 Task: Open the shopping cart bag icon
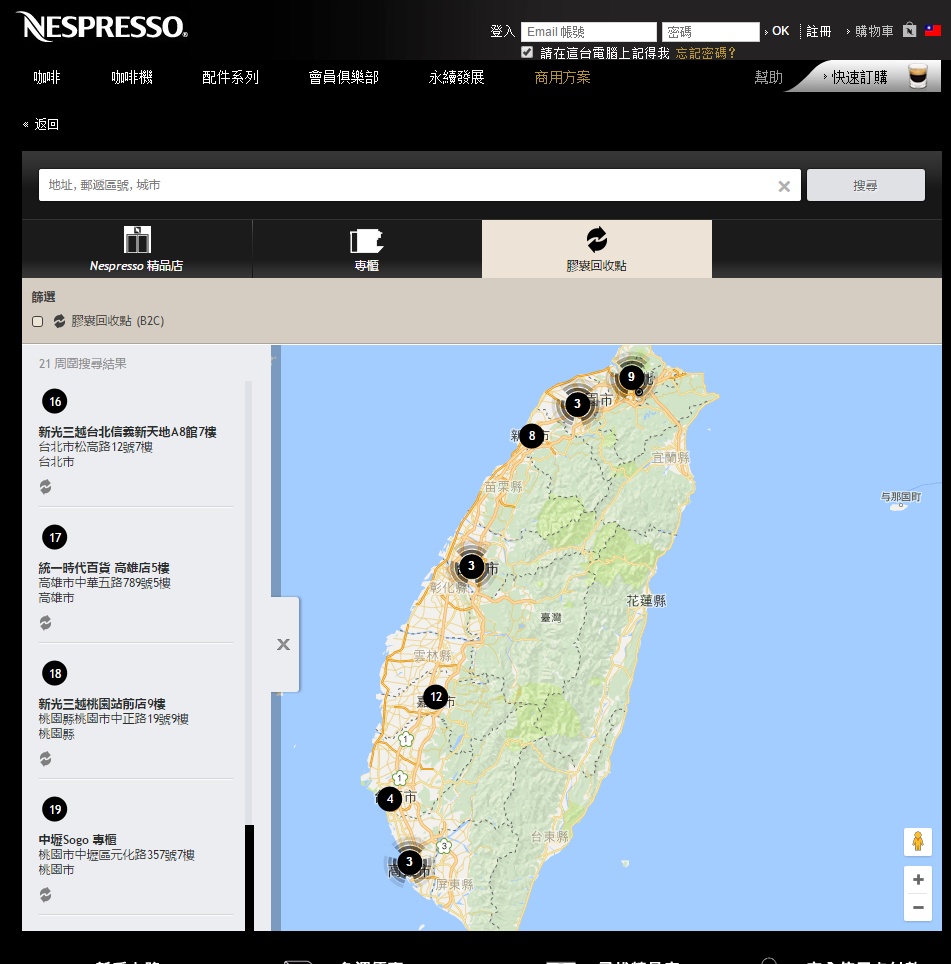[x=909, y=30]
